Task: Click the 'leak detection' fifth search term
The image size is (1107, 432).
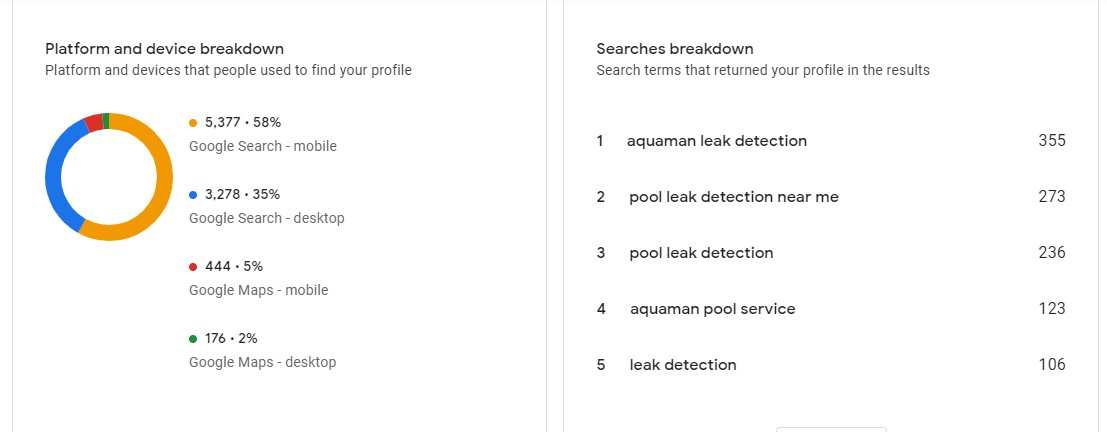Action: pos(682,365)
